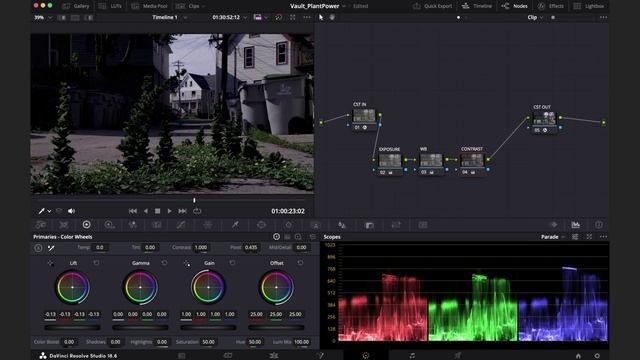Click the Contrast value field

pyautogui.click(x=200, y=247)
